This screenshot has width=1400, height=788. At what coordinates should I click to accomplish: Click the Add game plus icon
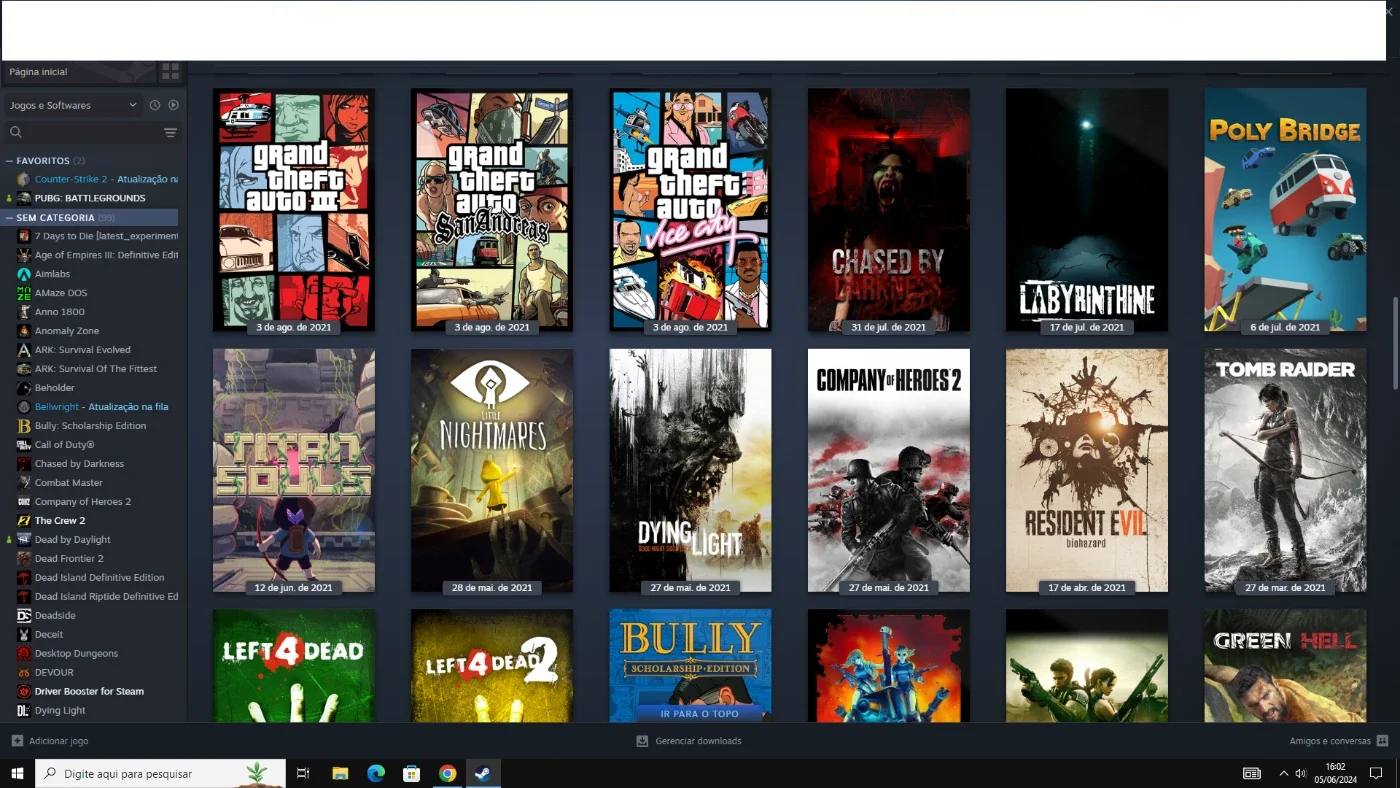17,741
